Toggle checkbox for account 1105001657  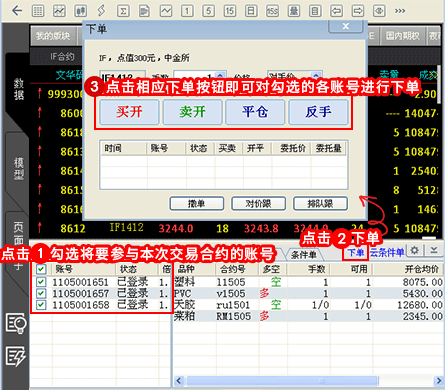tap(41, 293)
